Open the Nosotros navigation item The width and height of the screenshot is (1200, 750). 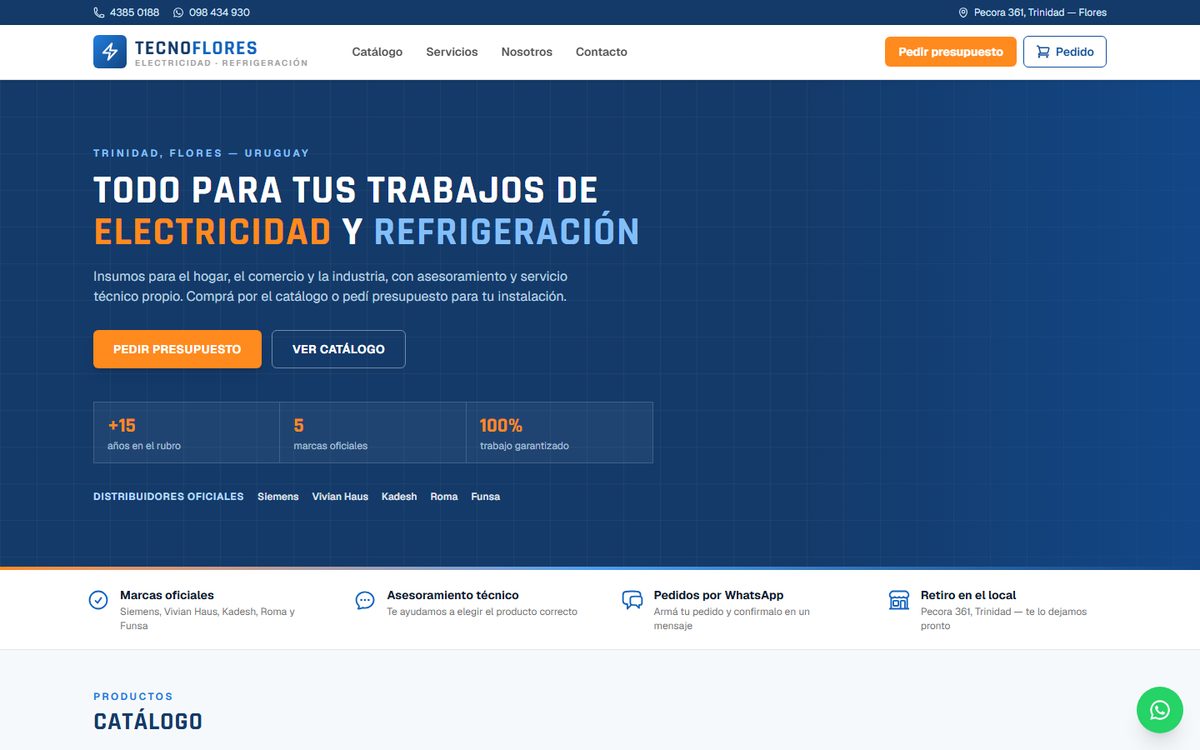coord(527,52)
